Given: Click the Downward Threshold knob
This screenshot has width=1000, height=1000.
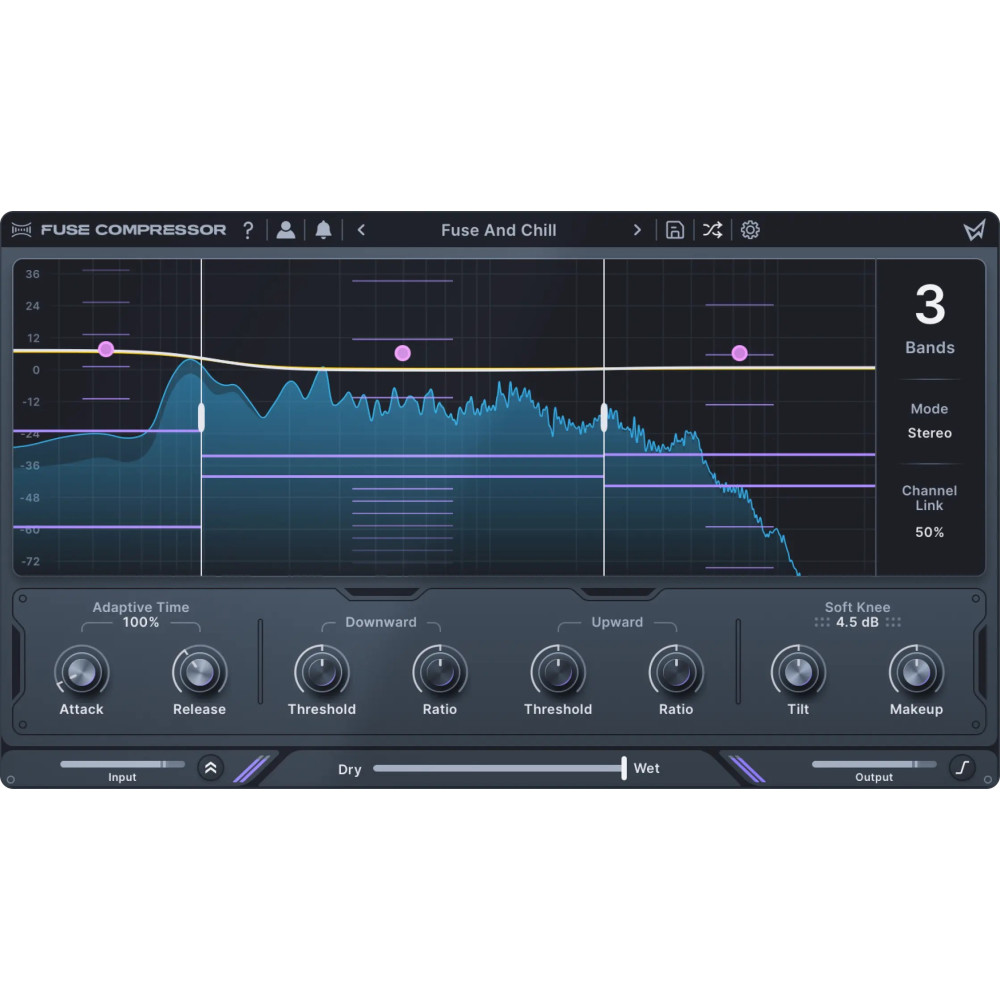Looking at the screenshot, I should click(x=322, y=672).
